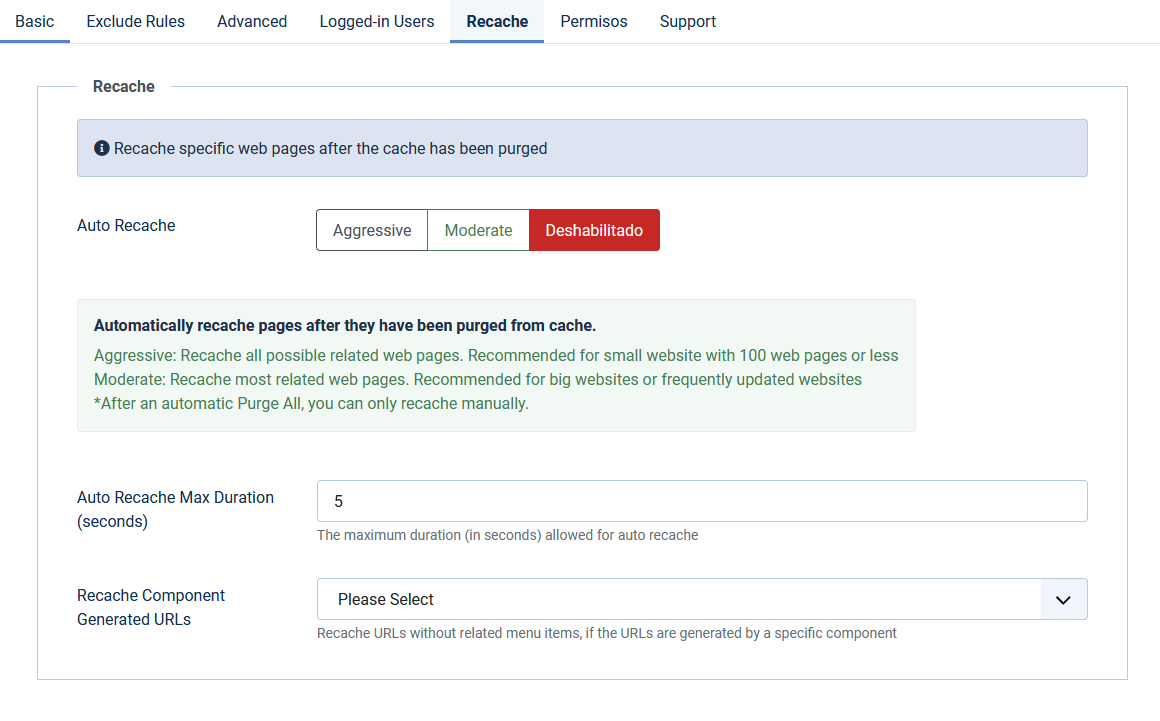Click the blue recache info banner text
Screen dimensions: 1160x721
[x=331, y=149]
